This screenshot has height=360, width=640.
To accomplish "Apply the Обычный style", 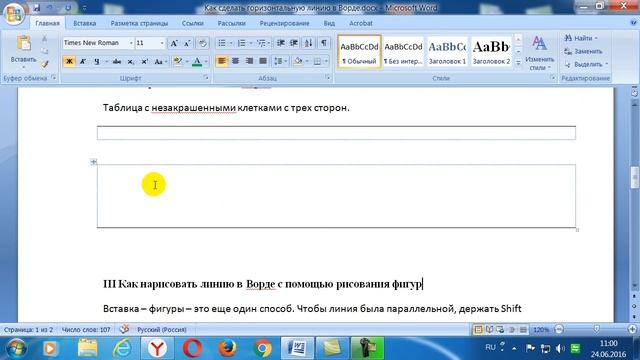I will (x=360, y=52).
